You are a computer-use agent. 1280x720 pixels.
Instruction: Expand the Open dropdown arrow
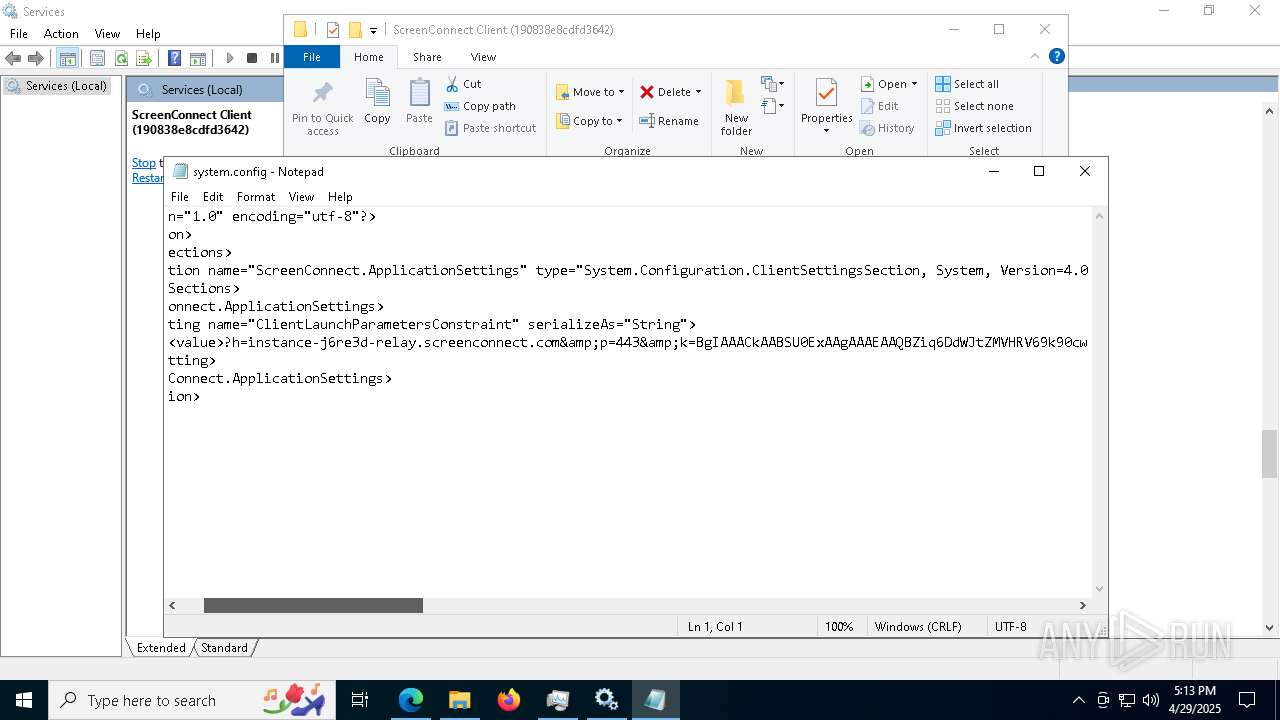(x=914, y=84)
